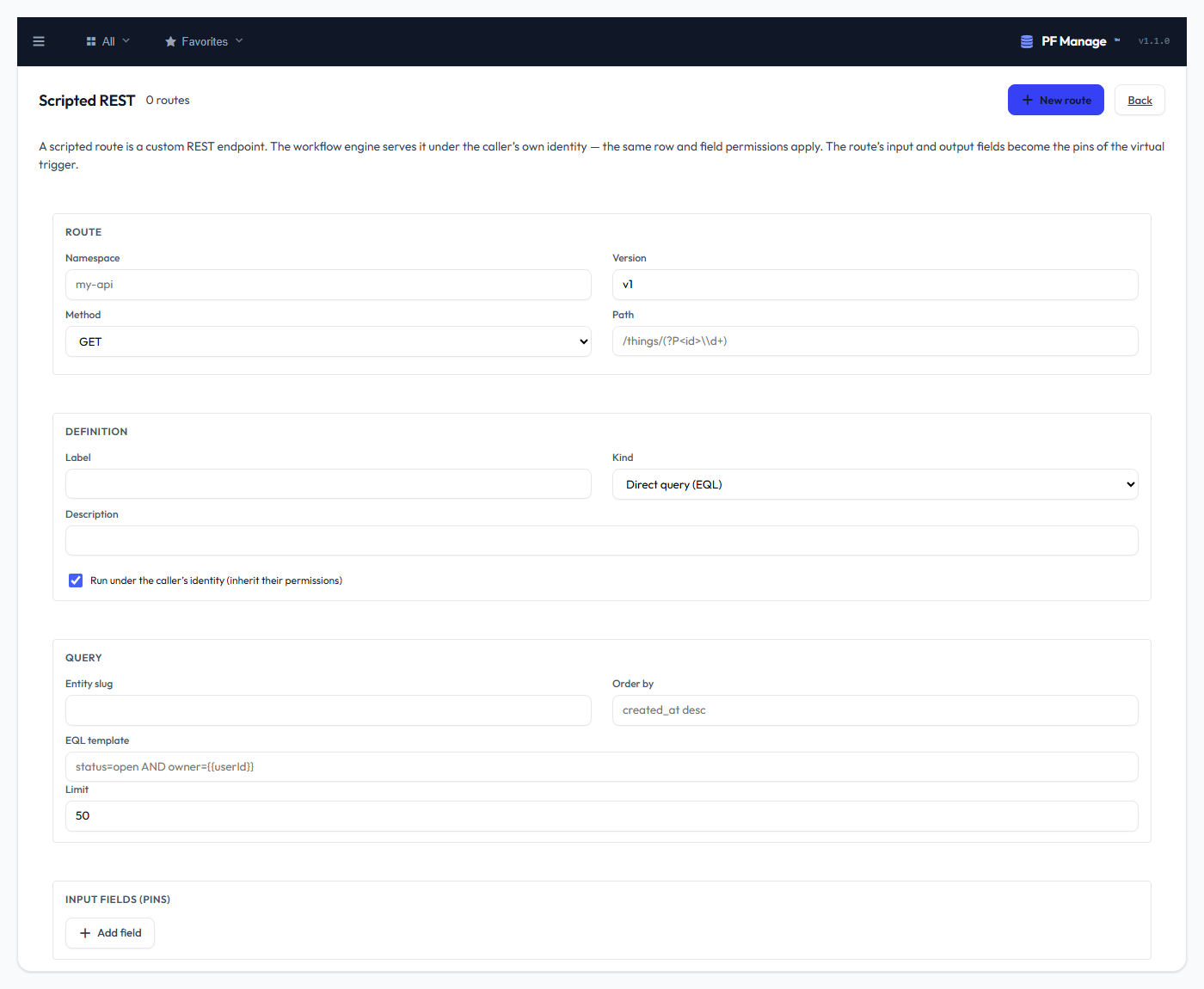The height and width of the screenshot is (989, 1204).
Task: Focus the Label input field
Action: pos(329,484)
